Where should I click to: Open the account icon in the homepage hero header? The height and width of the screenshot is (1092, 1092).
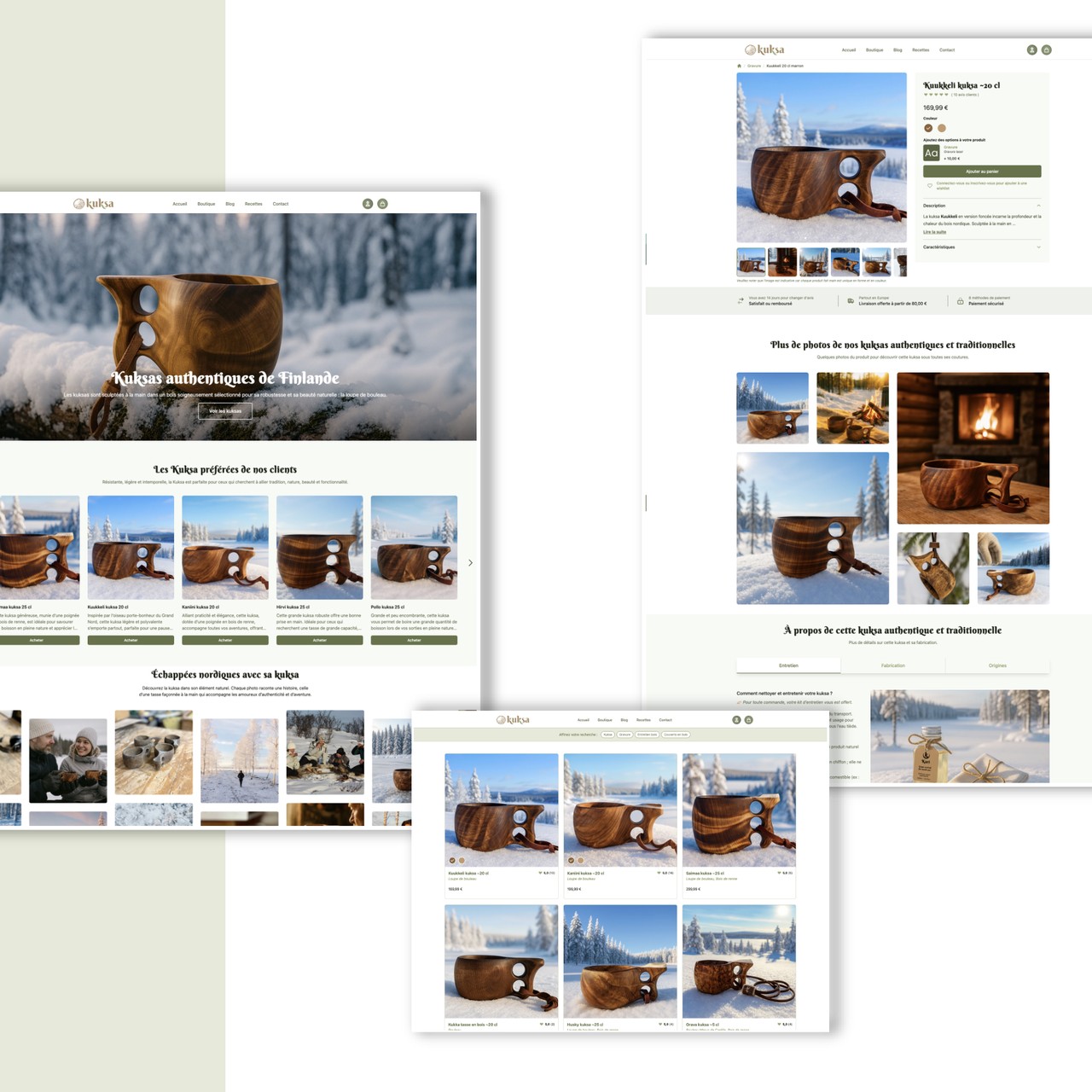click(x=368, y=204)
